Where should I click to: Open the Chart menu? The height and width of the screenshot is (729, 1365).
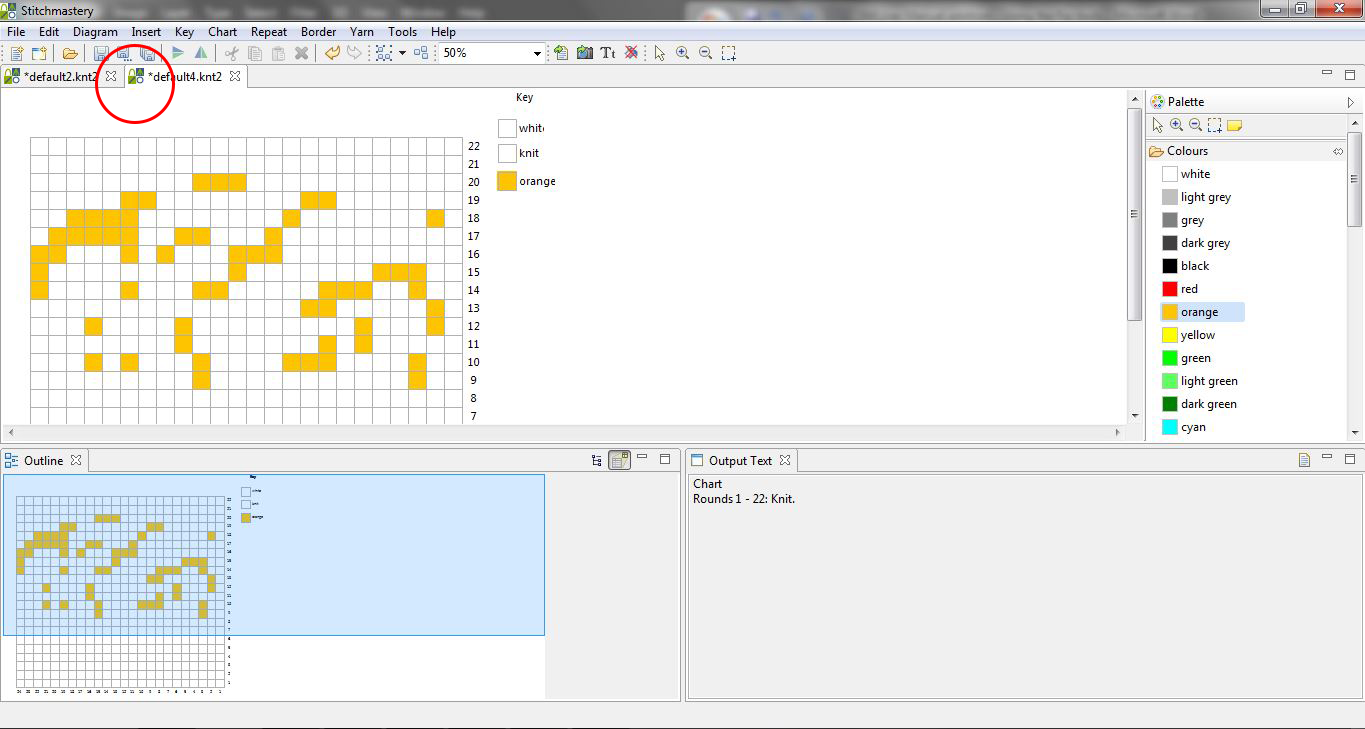222,32
